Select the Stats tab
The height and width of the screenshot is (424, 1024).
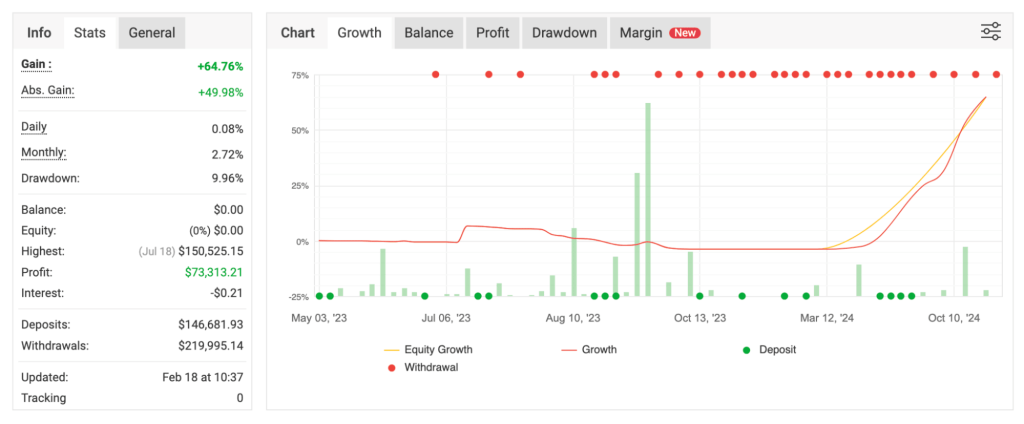pyautogui.click(x=91, y=33)
